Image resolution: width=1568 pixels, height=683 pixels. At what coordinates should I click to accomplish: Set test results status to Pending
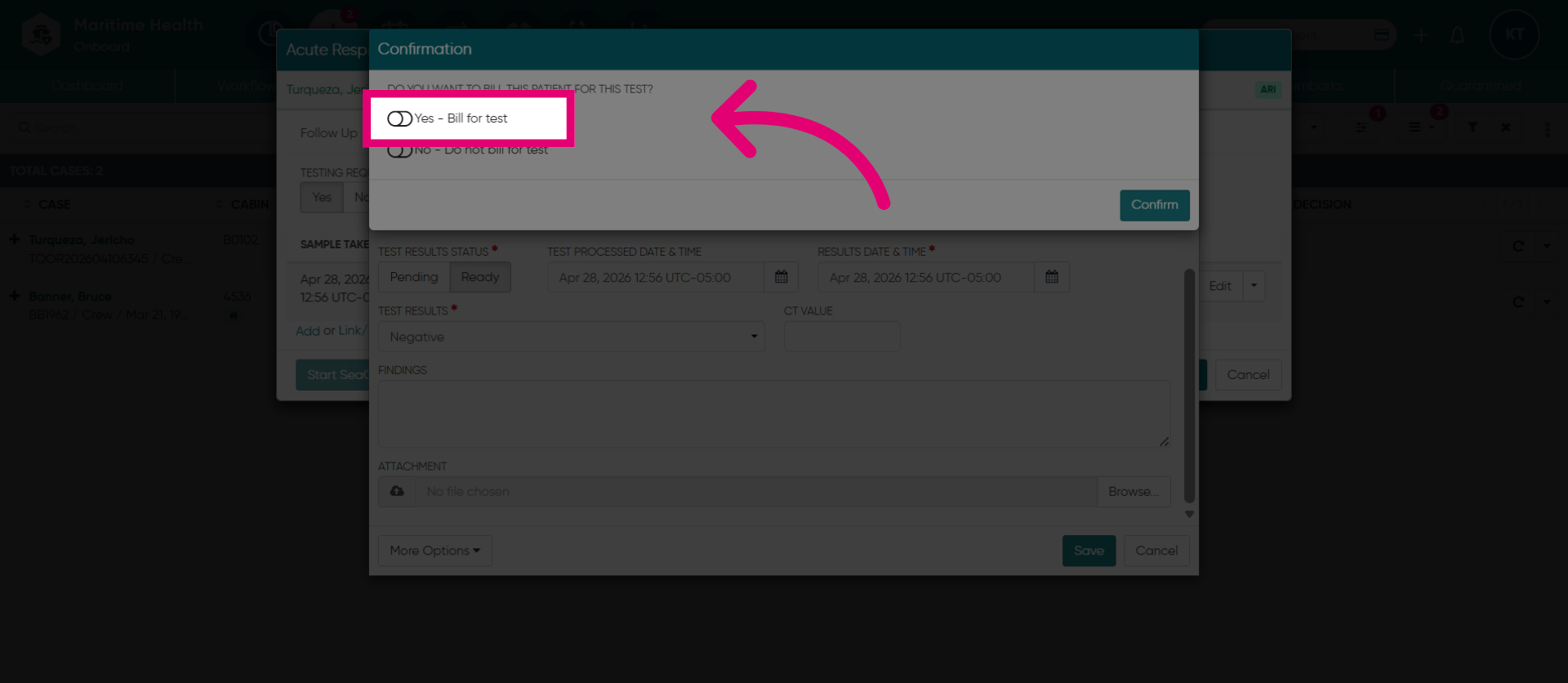tap(413, 277)
